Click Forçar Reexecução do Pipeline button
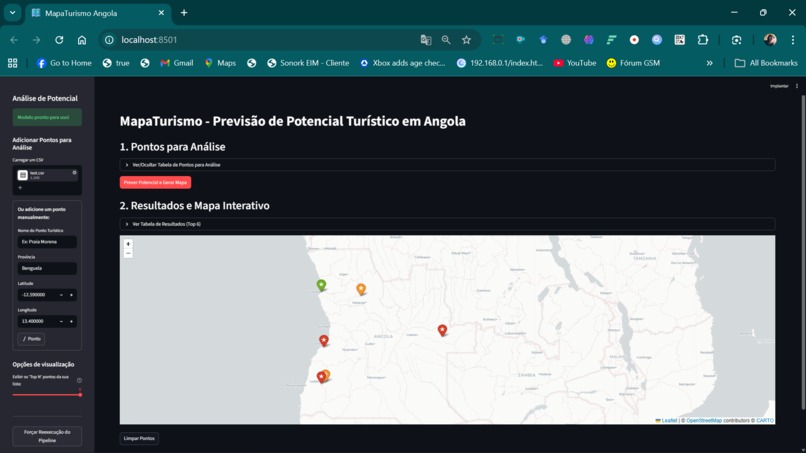The width and height of the screenshot is (806, 453). pos(47,436)
